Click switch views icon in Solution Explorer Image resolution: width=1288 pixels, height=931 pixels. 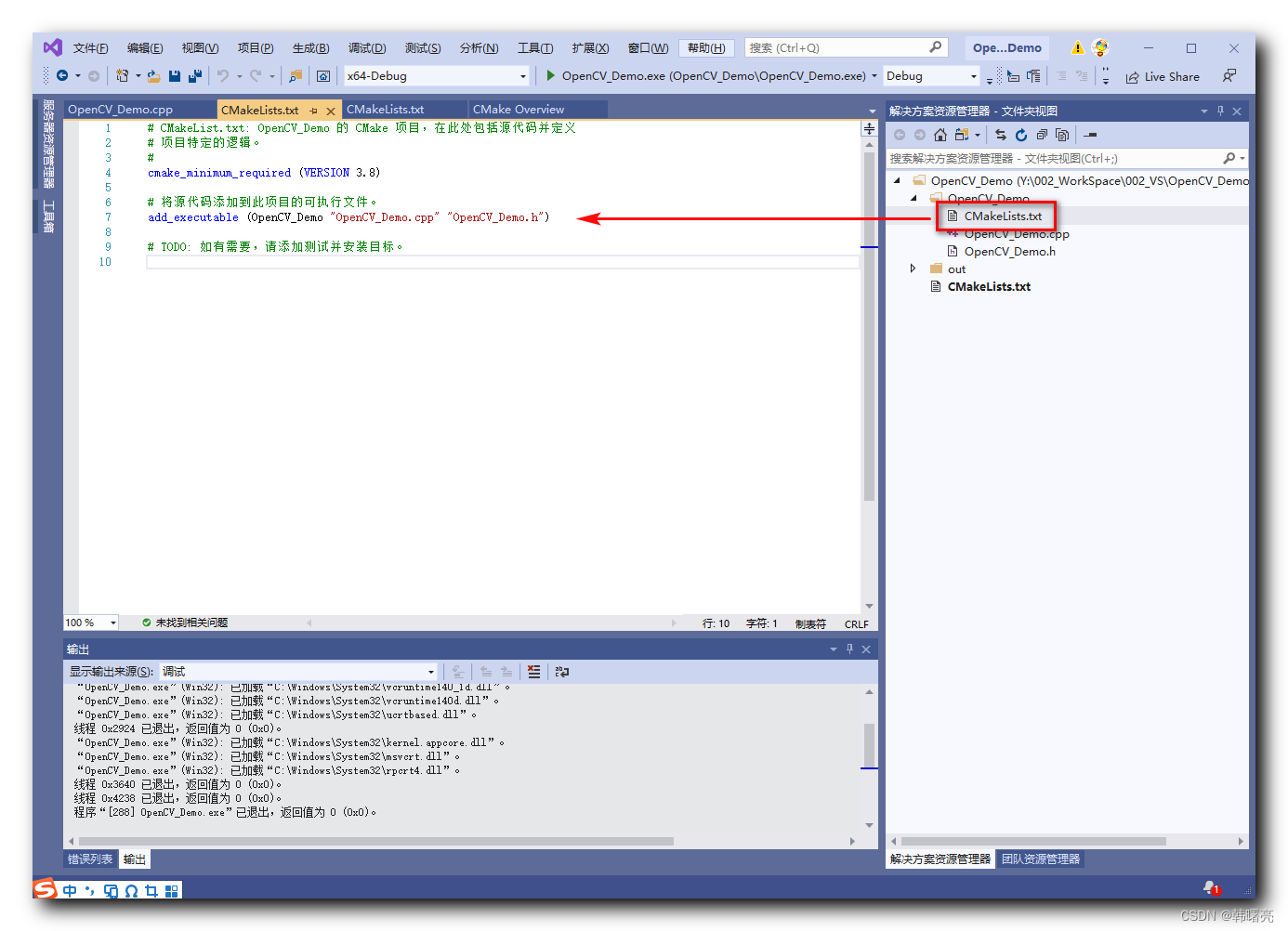[x=962, y=135]
